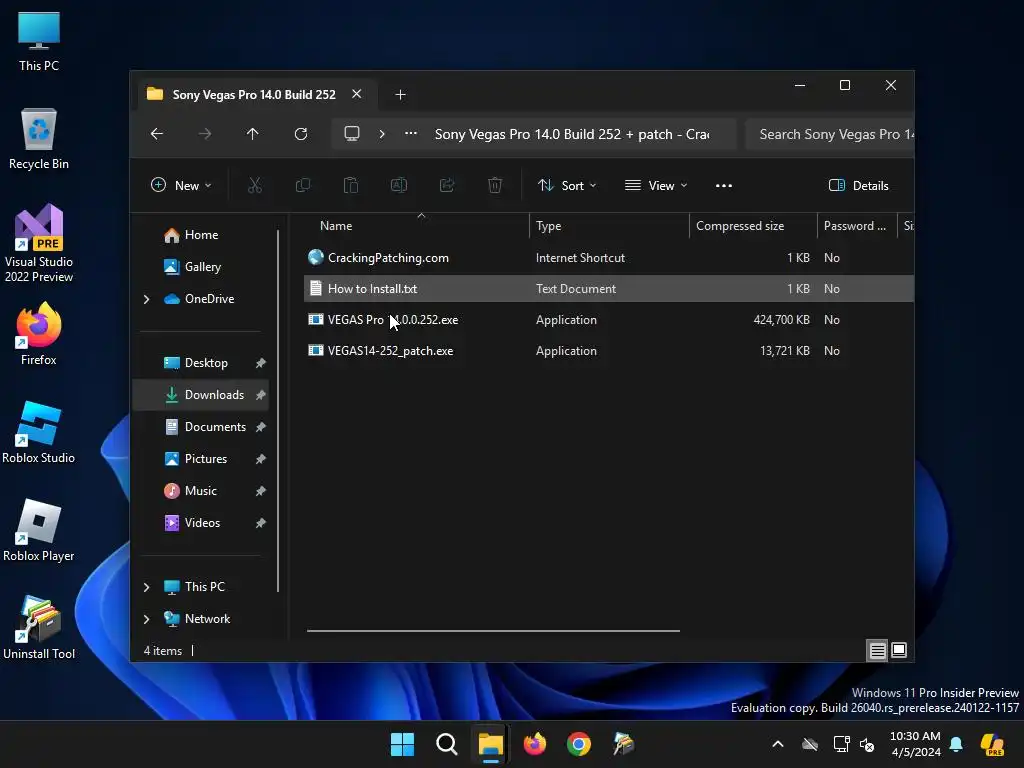Sort by Compressed size column header

click(x=753, y=225)
